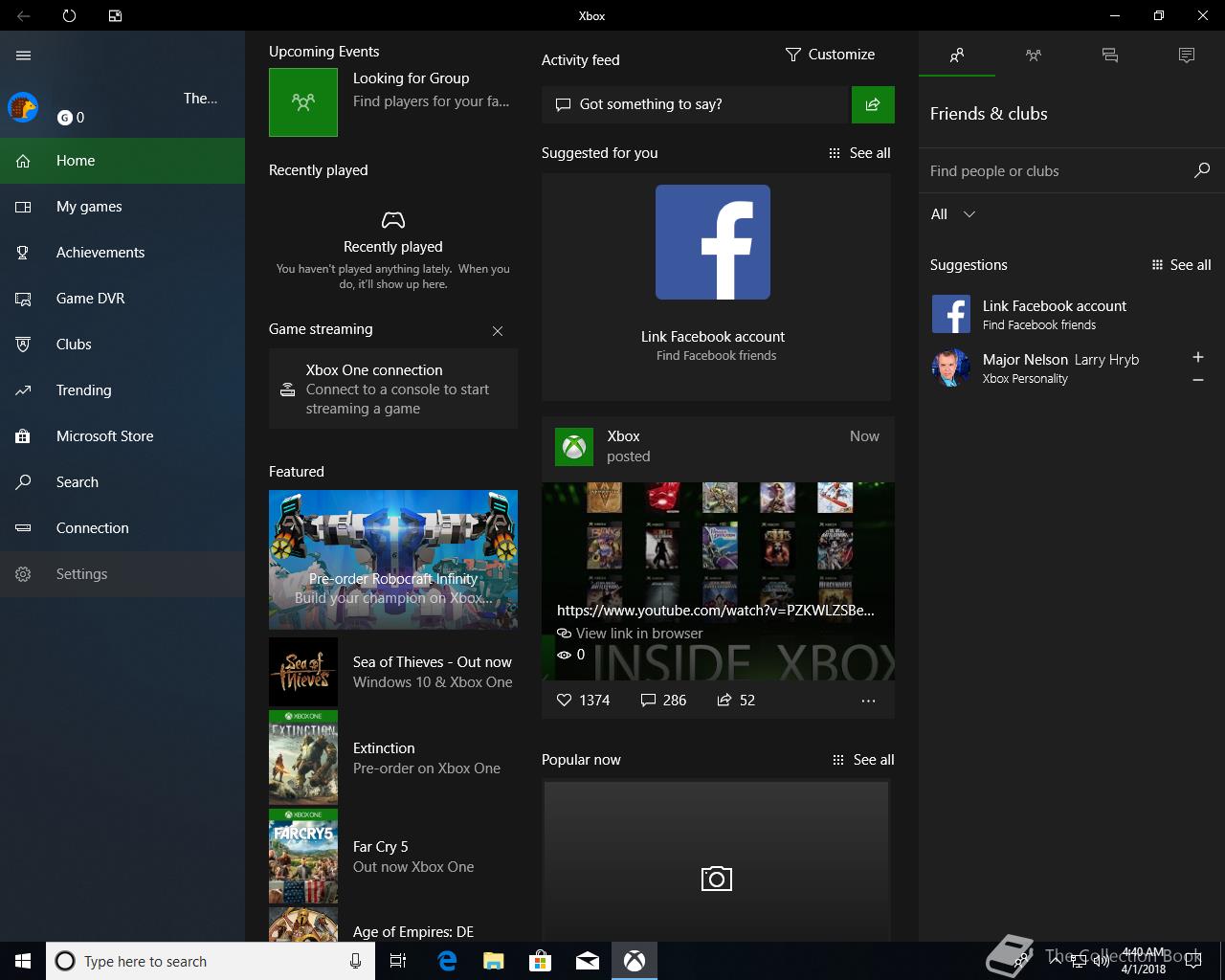See all Suggested for you items
The width and height of the screenshot is (1225, 980).
tap(859, 153)
